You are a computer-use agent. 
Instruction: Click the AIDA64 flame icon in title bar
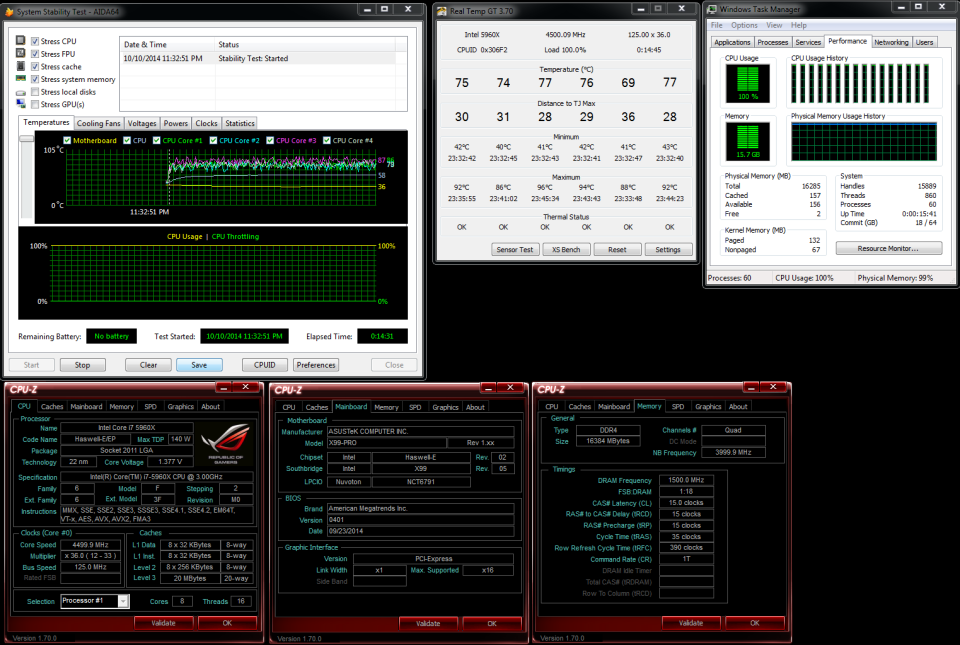[9, 11]
